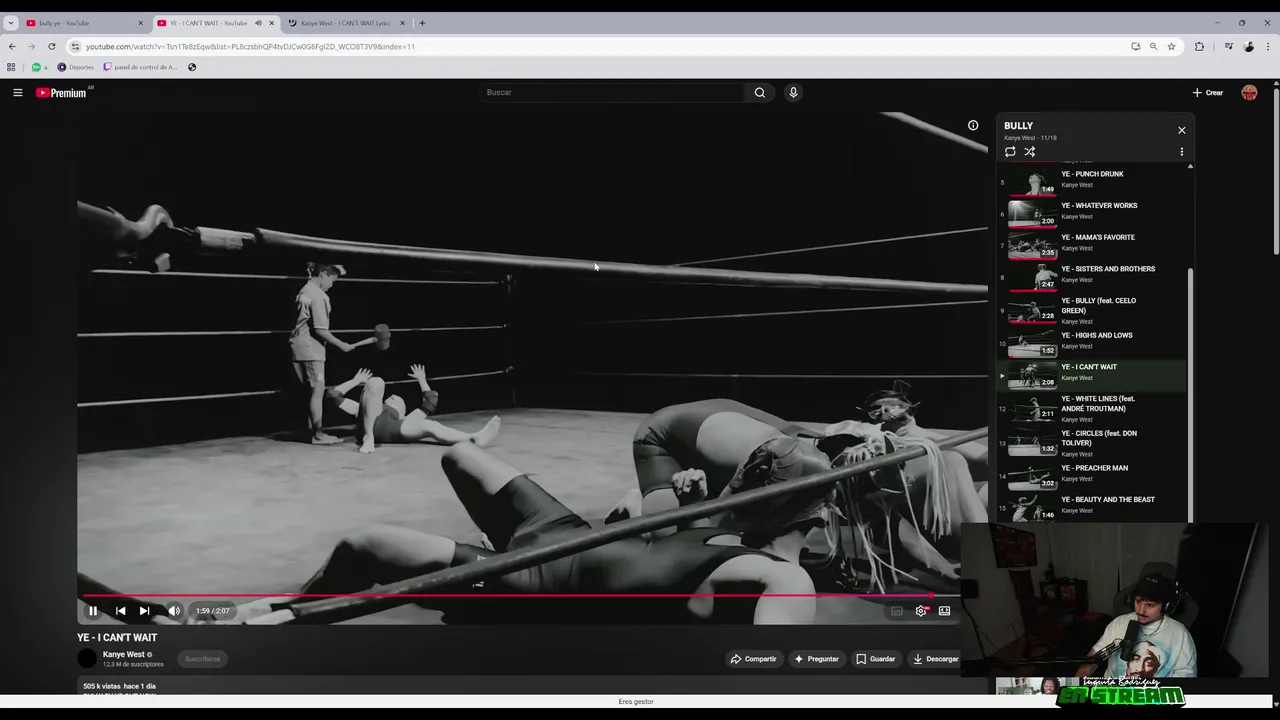Play YE - WHITE LINES feat. André Troutman
1280x720 pixels.
(x=1092, y=409)
